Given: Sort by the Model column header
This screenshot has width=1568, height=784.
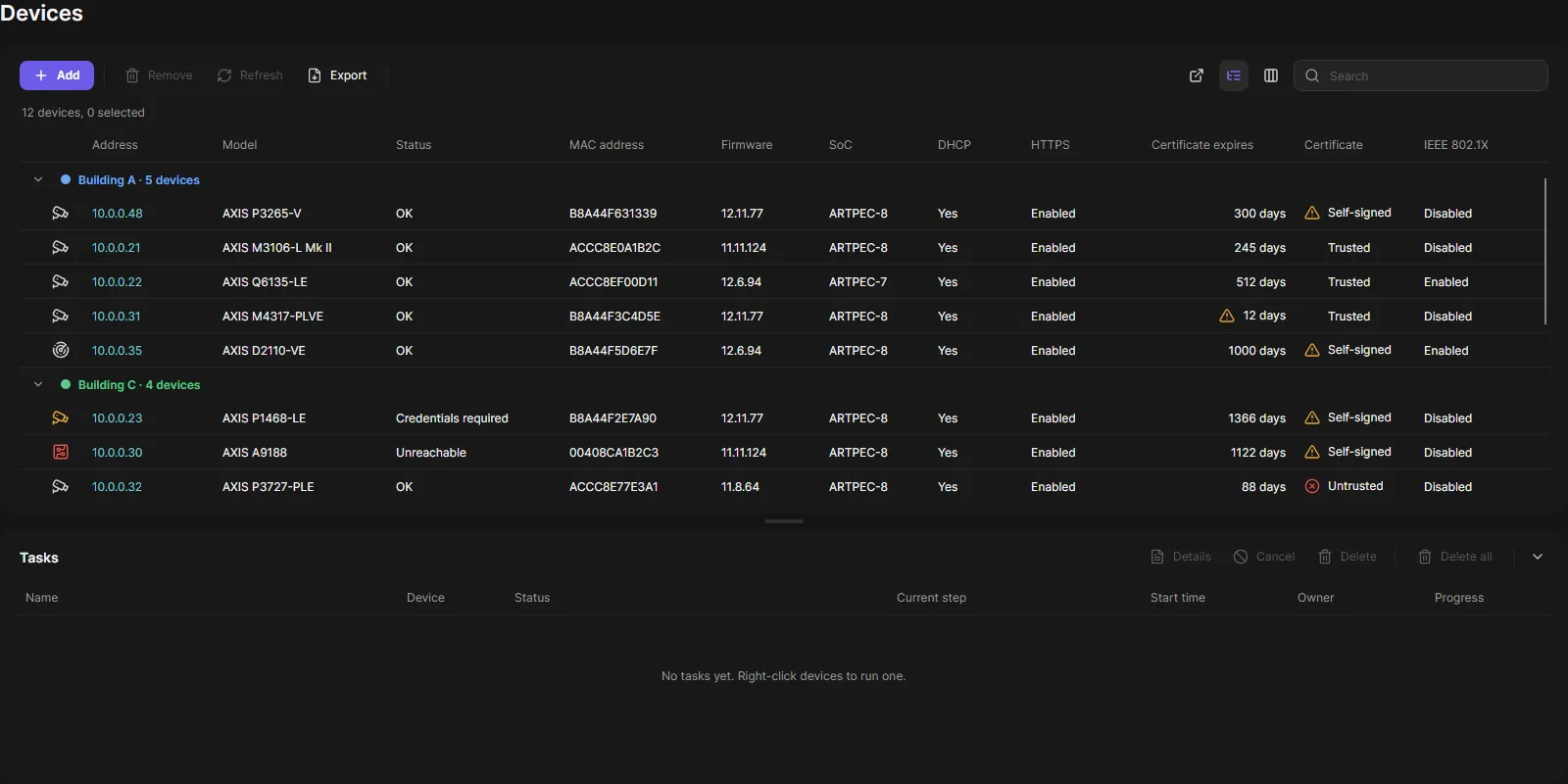Looking at the screenshot, I should point(239,145).
